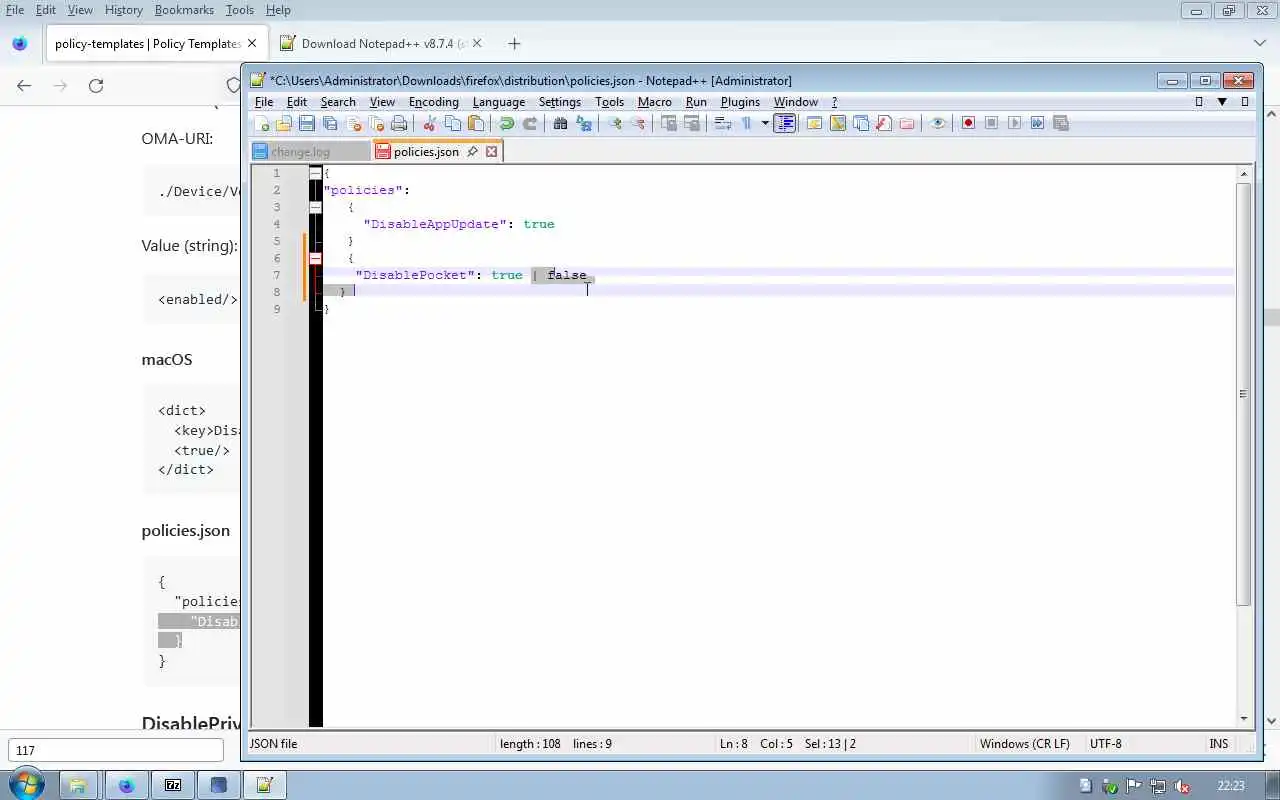The height and width of the screenshot is (800, 1280).
Task: Toggle INS insert mode in status bar
Action: [x=1219, y=744]
